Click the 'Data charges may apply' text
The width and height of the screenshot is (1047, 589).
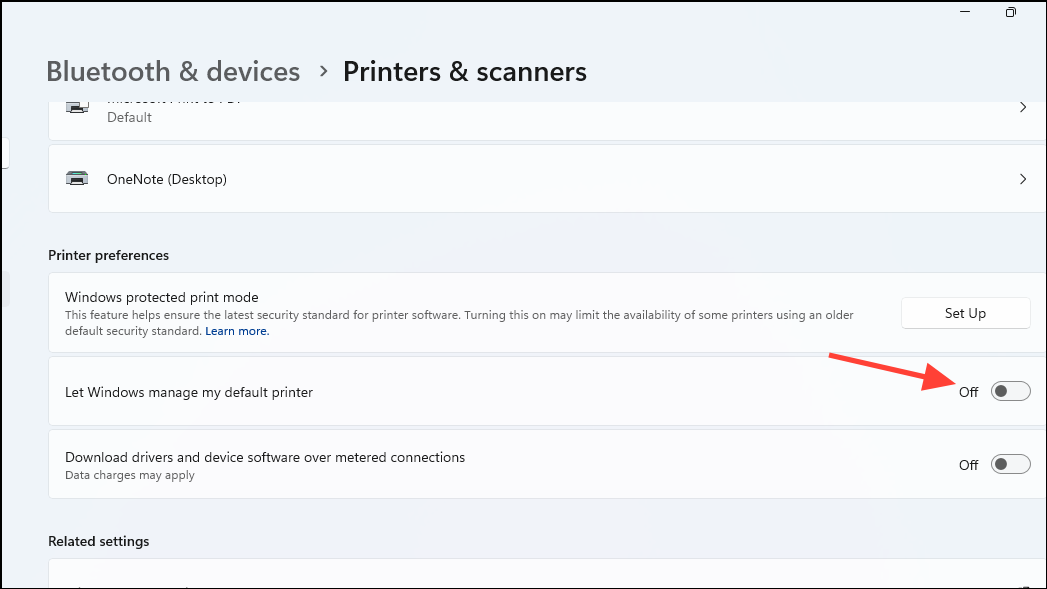[x=129, y=475]
